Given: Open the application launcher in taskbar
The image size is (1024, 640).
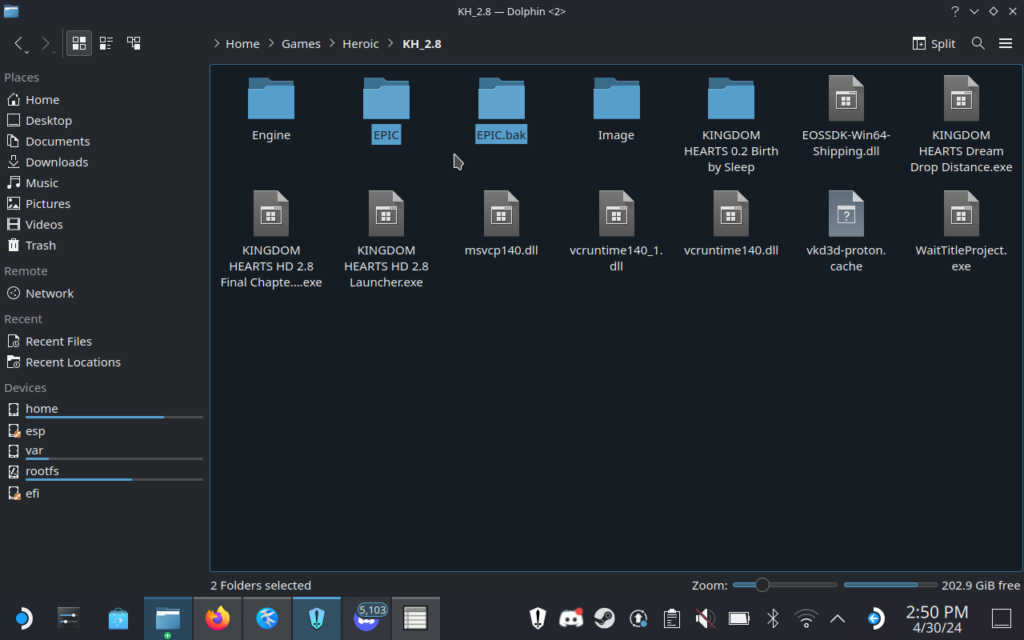Looking at the screenshot, I should click(x=22, y=618).
